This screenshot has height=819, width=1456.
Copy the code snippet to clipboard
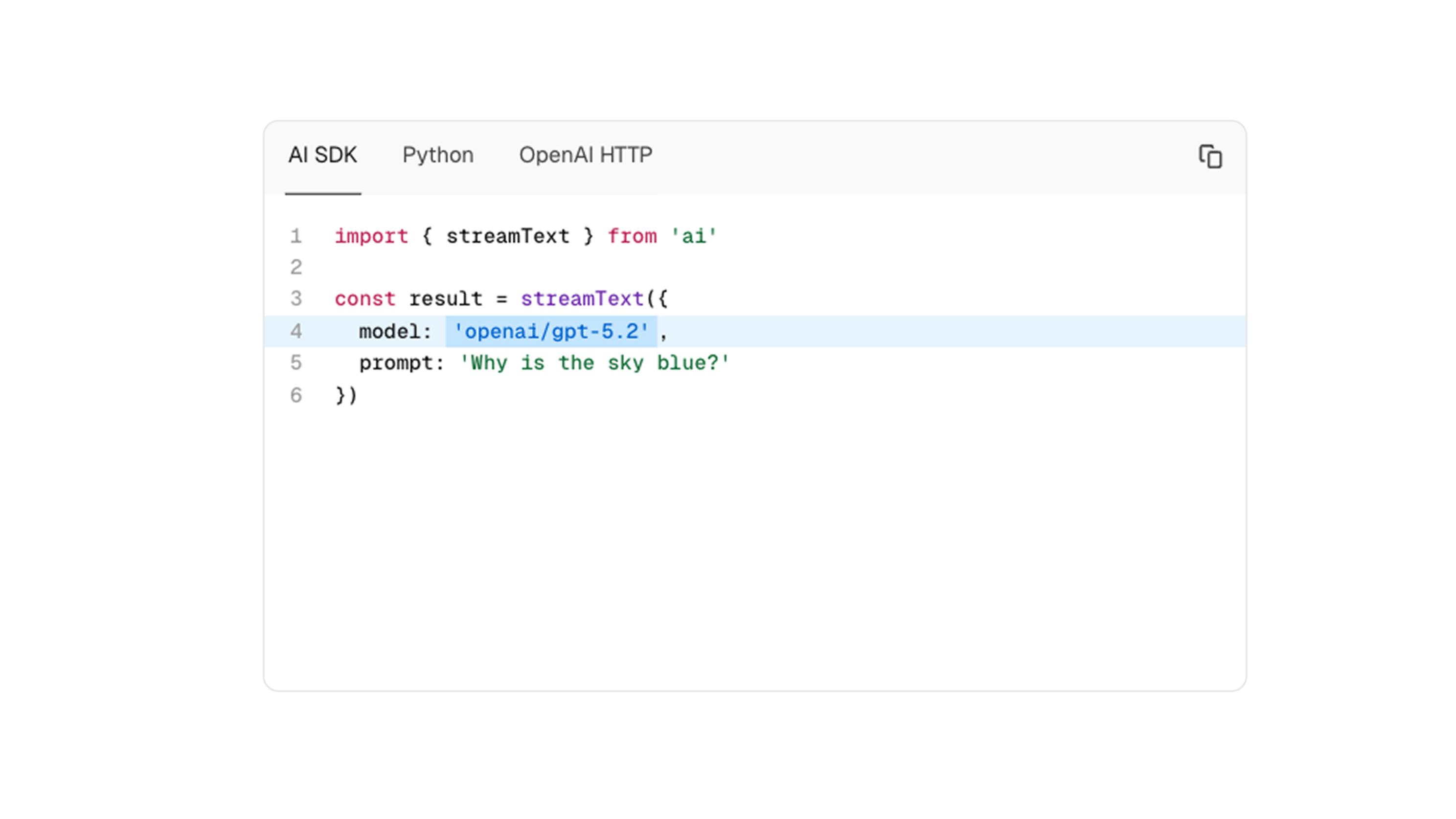pyautogui.click(x=1210, y=157)
